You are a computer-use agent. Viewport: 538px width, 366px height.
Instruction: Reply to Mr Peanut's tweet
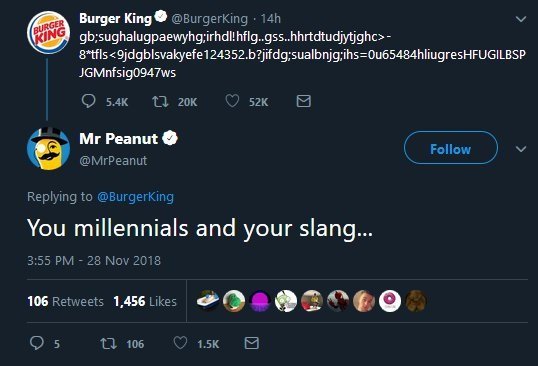37,343
